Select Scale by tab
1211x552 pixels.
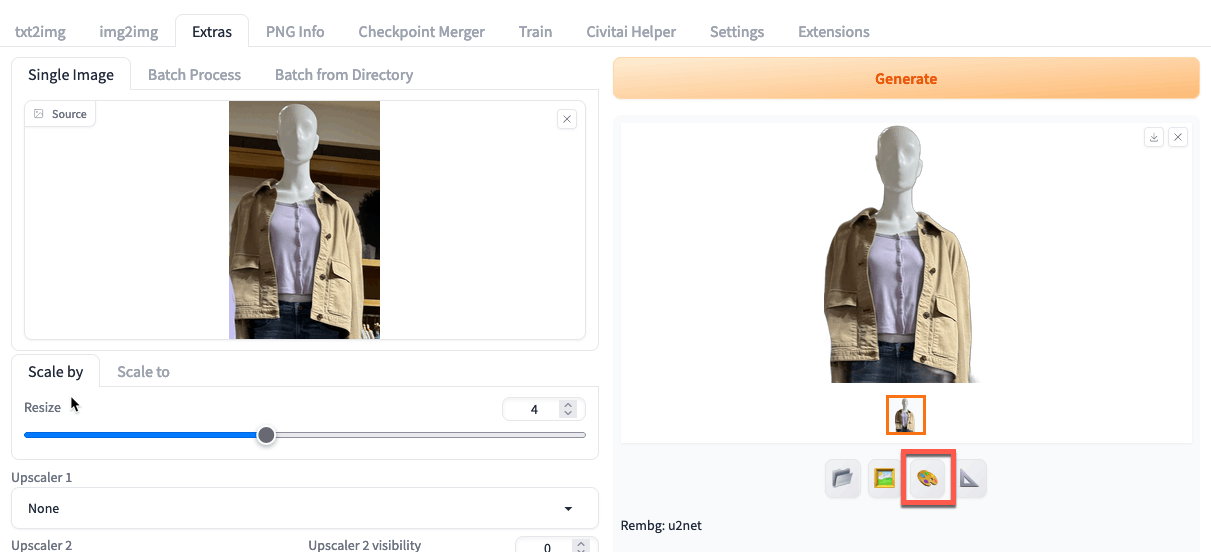tap(55, 371)
